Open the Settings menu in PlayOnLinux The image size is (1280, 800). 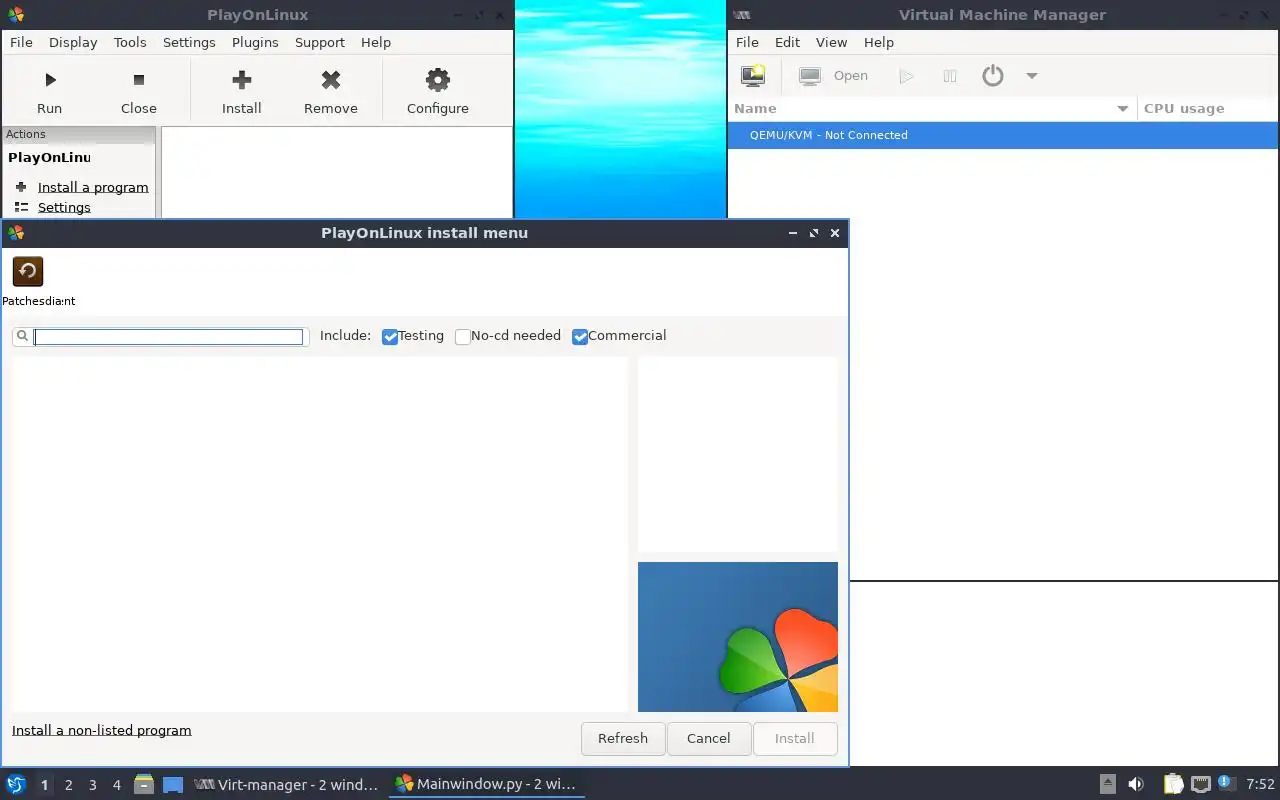[x=189, y=42]
